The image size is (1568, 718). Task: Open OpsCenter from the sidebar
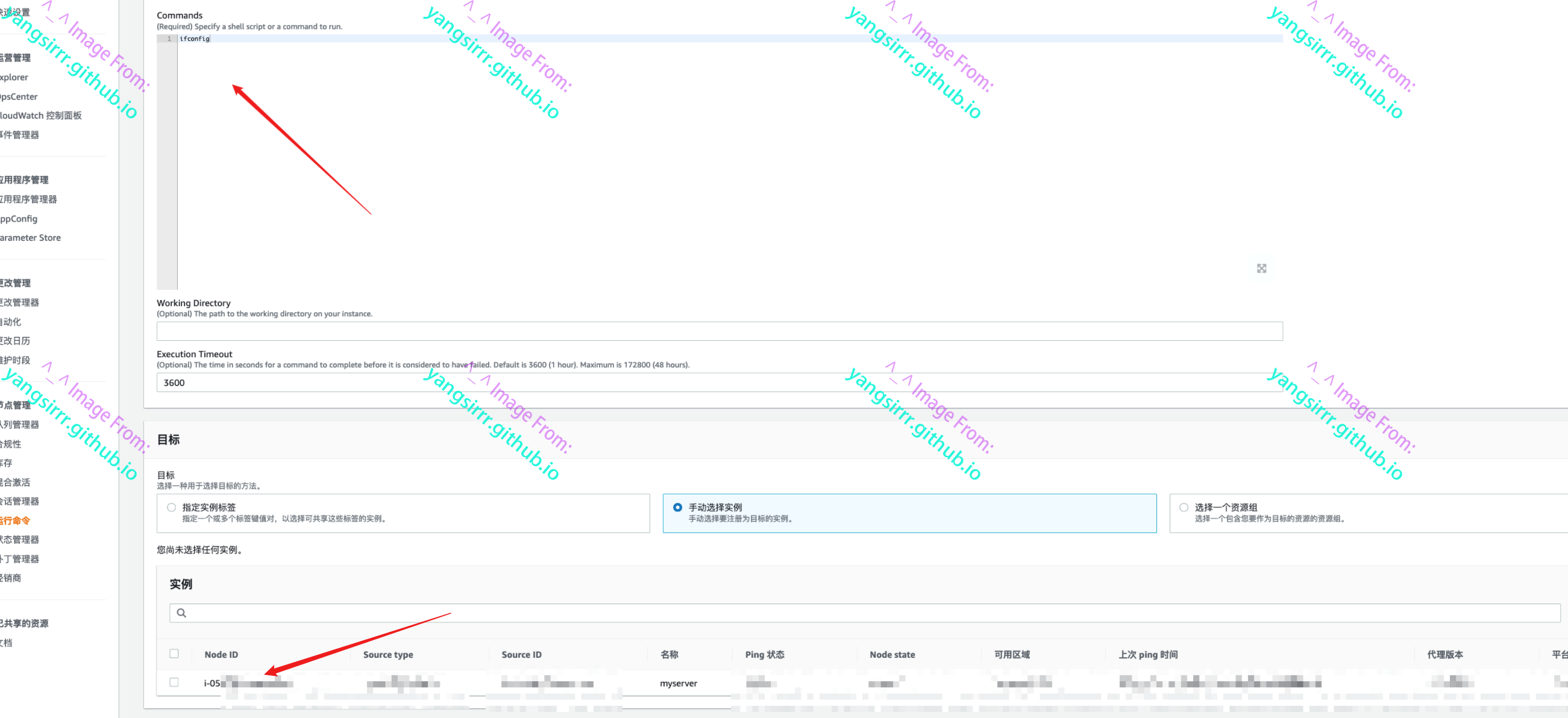coord(19,97)
